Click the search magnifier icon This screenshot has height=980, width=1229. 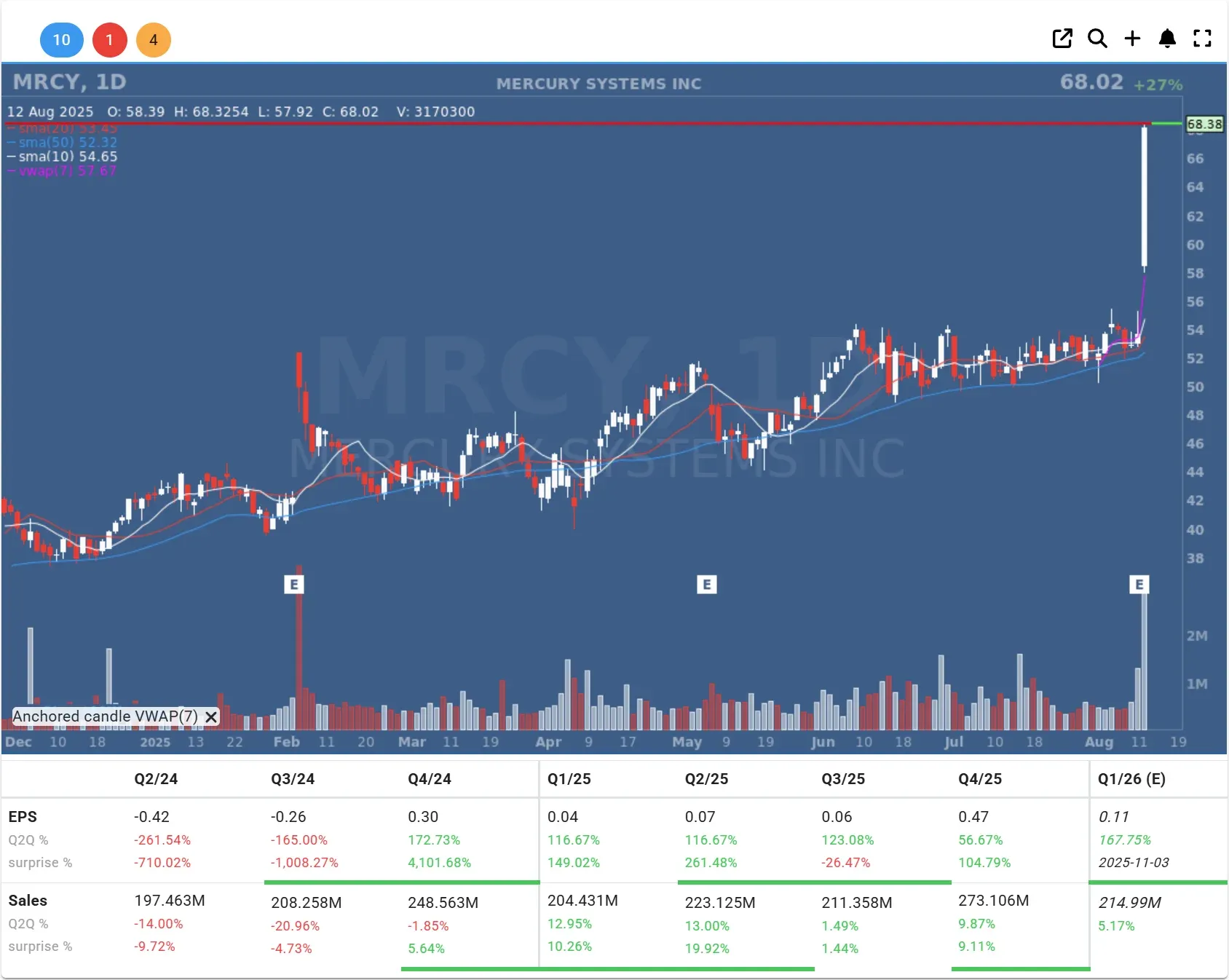(x=1097, y=39)
